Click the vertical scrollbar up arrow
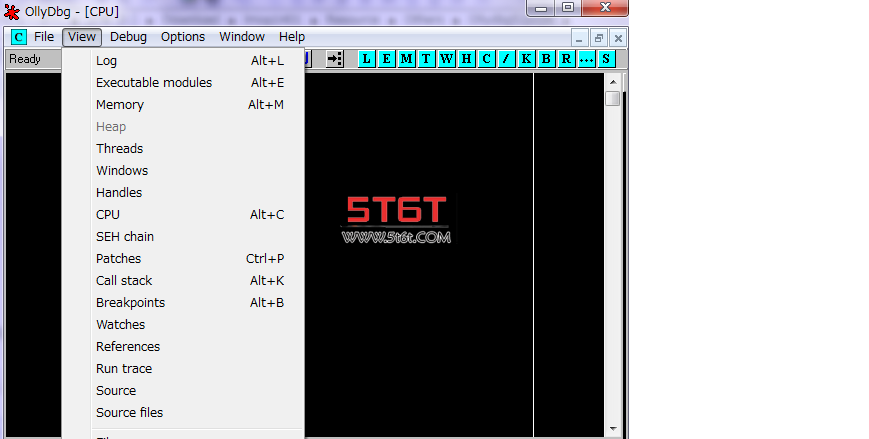The width and height of the screenshot is (869, 439). pos(613,81)
